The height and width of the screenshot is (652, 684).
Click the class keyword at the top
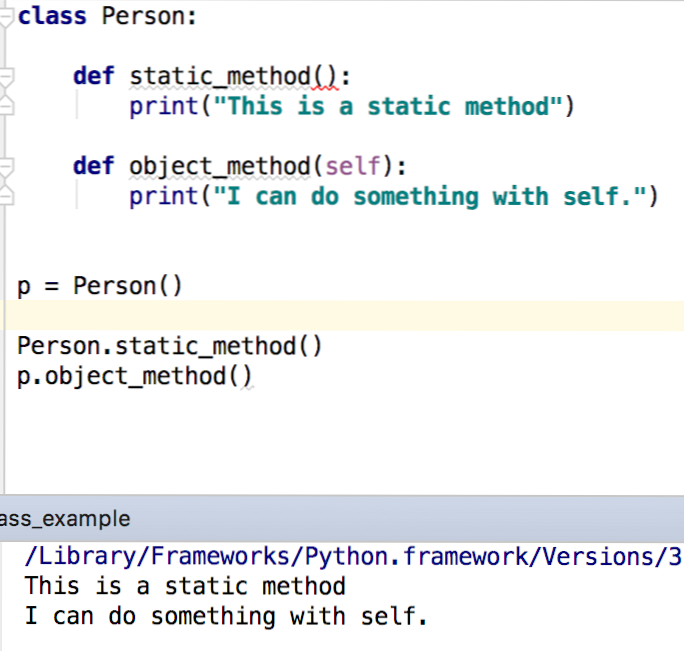point(52,17)
